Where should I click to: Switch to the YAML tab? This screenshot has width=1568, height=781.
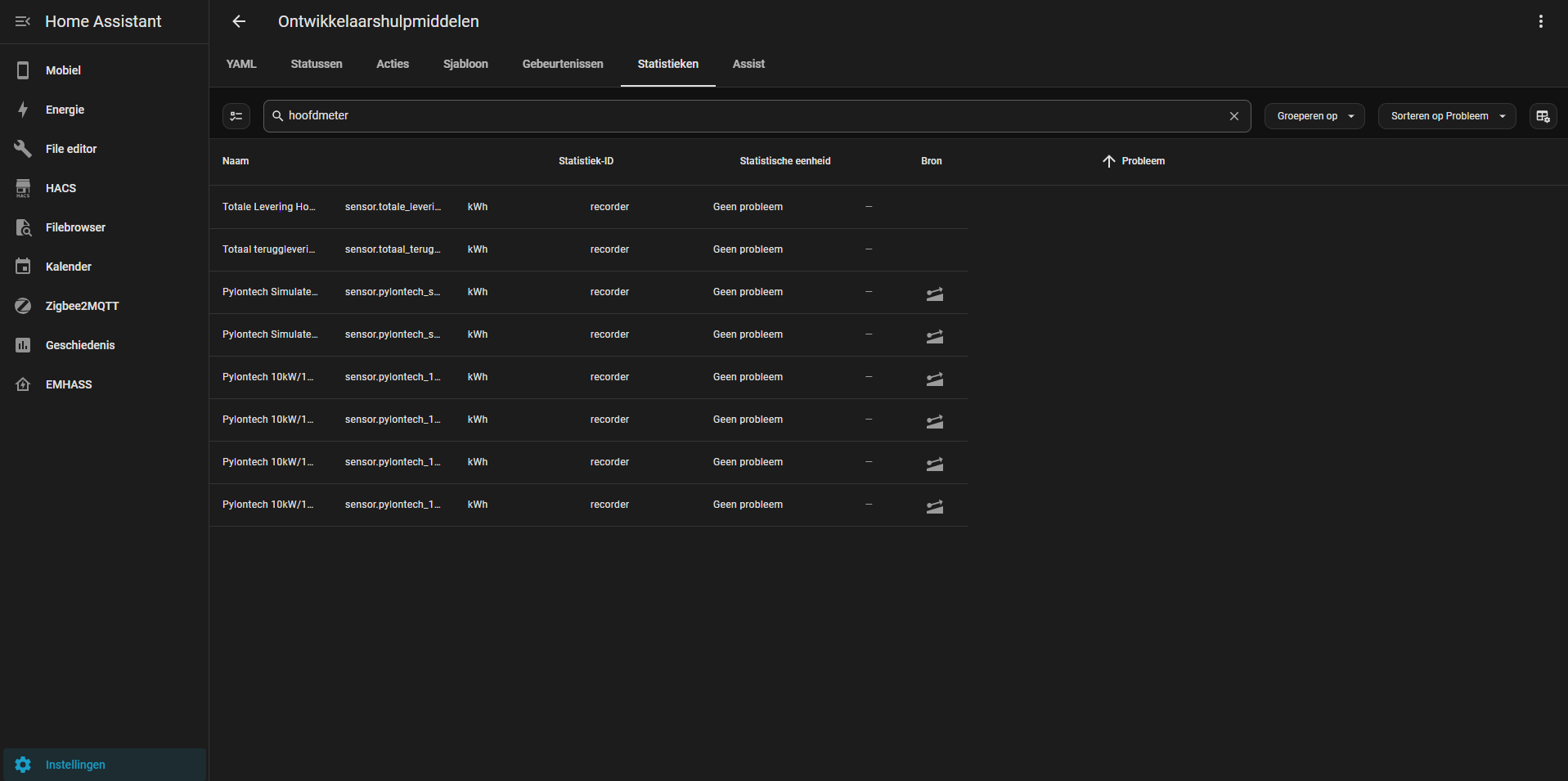pyautogui.click(x=241, y=64)
